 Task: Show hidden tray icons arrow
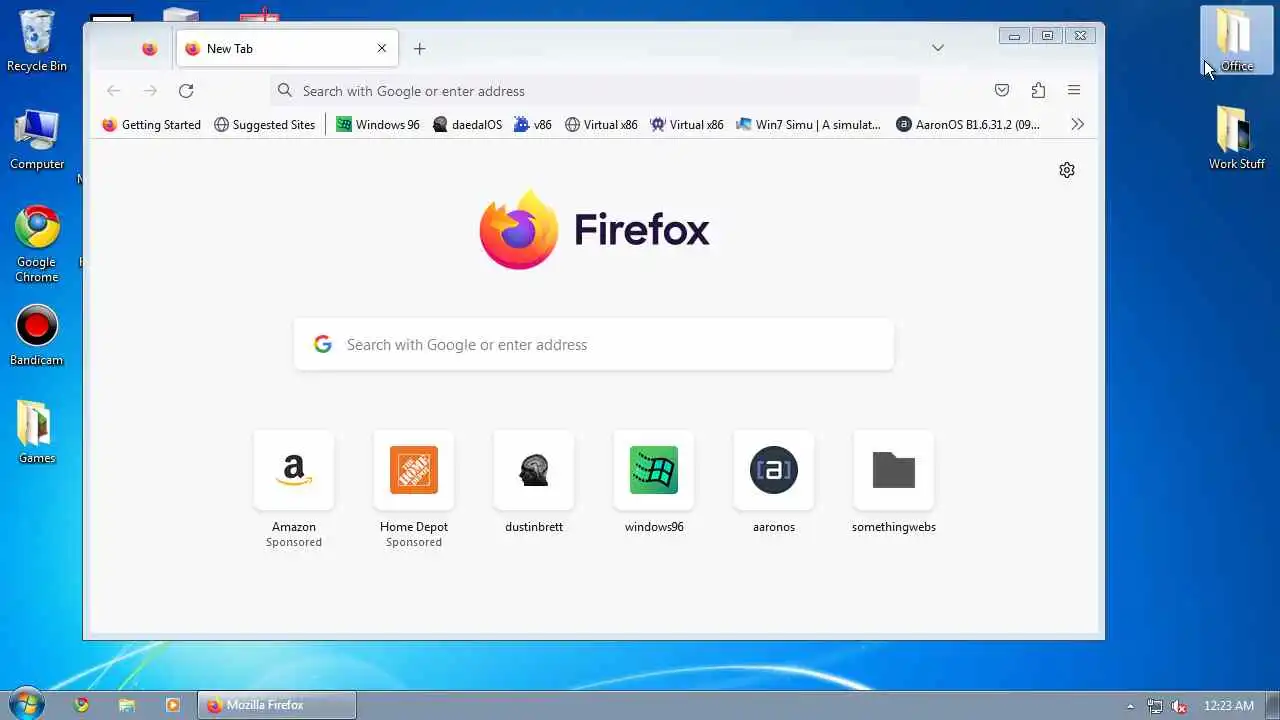tap(1130, 706)
